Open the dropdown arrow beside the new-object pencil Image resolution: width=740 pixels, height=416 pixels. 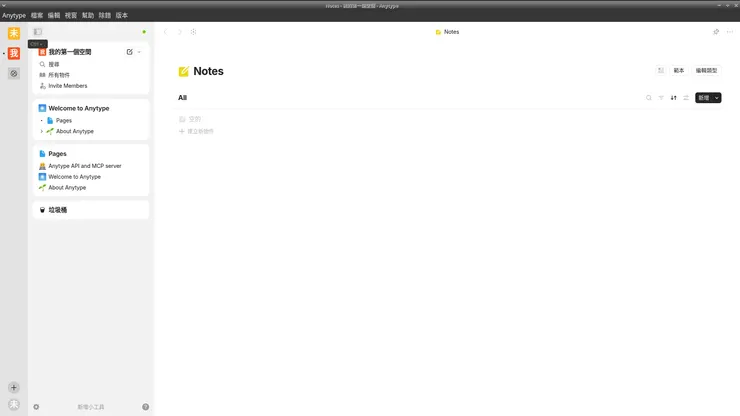pos(139,52)
